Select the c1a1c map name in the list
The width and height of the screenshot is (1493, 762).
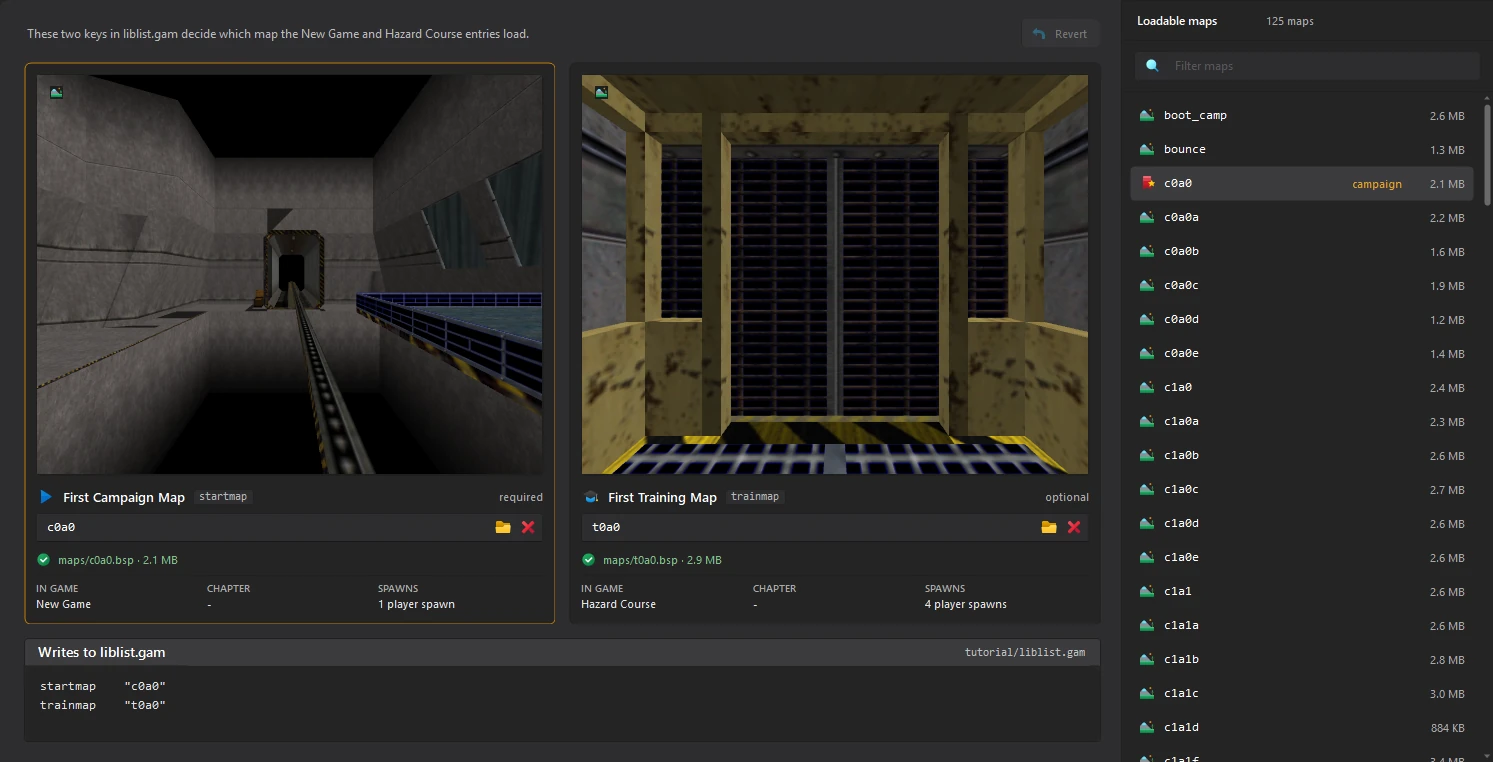[1181, 694]
